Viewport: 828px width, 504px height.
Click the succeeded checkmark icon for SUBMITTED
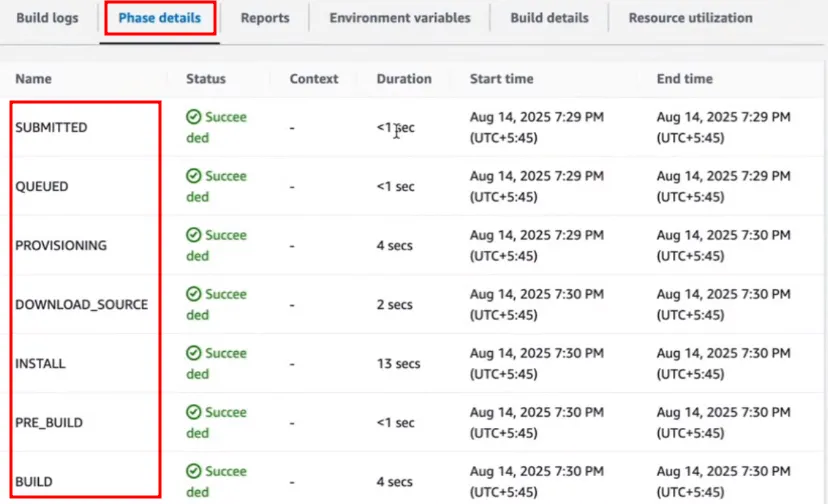(x=194, y=117)
